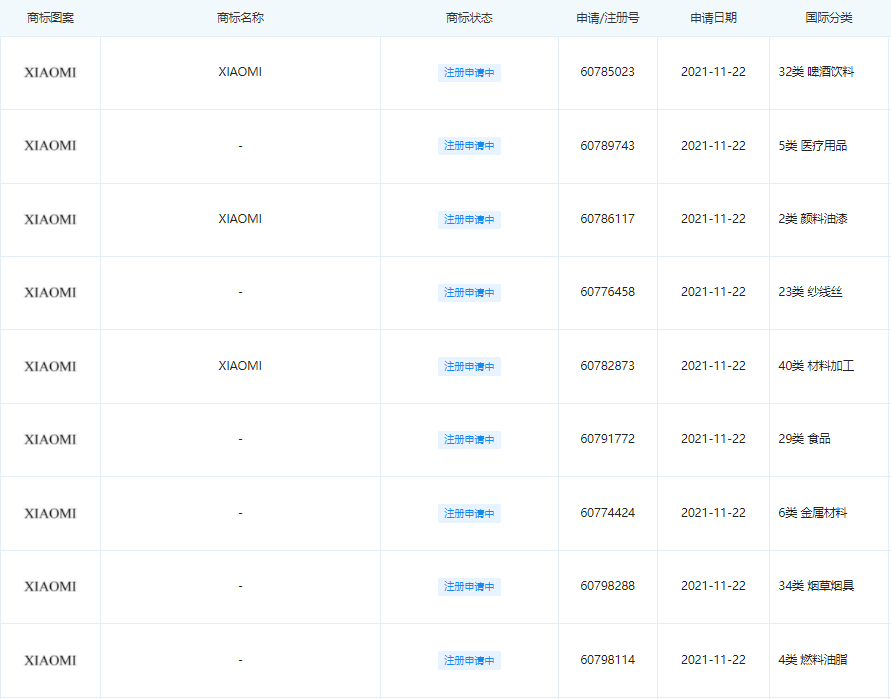Click the 商标名称 column header
Image resolution: width=891 pixels, height=699 pixels.
(240, 18)
